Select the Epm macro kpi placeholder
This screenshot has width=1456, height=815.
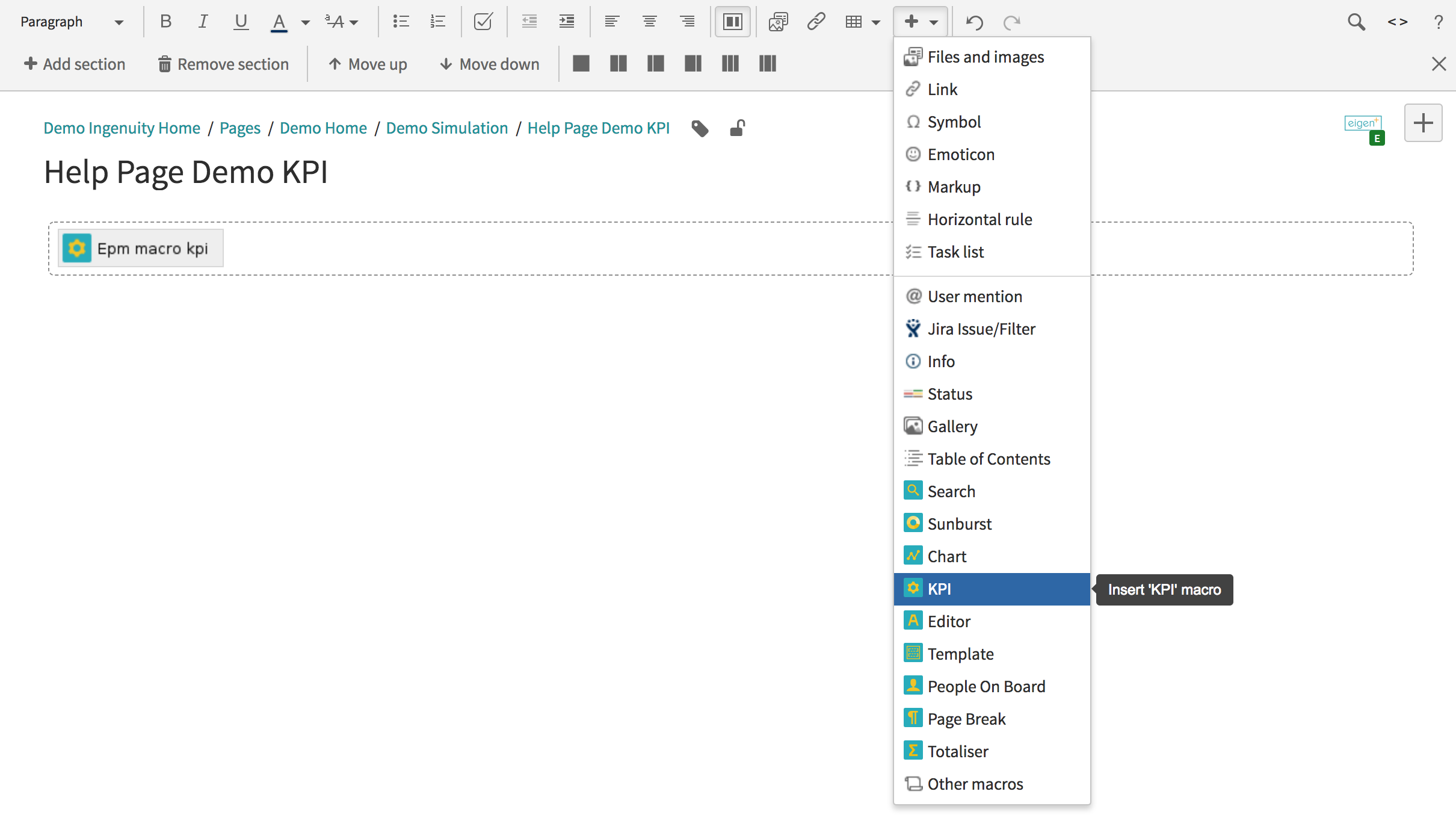pyautogui.click(x=141, y=248)
